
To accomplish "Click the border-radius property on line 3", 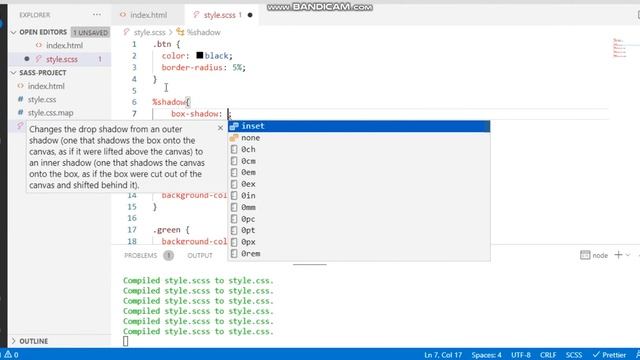I will click(191, 67).
